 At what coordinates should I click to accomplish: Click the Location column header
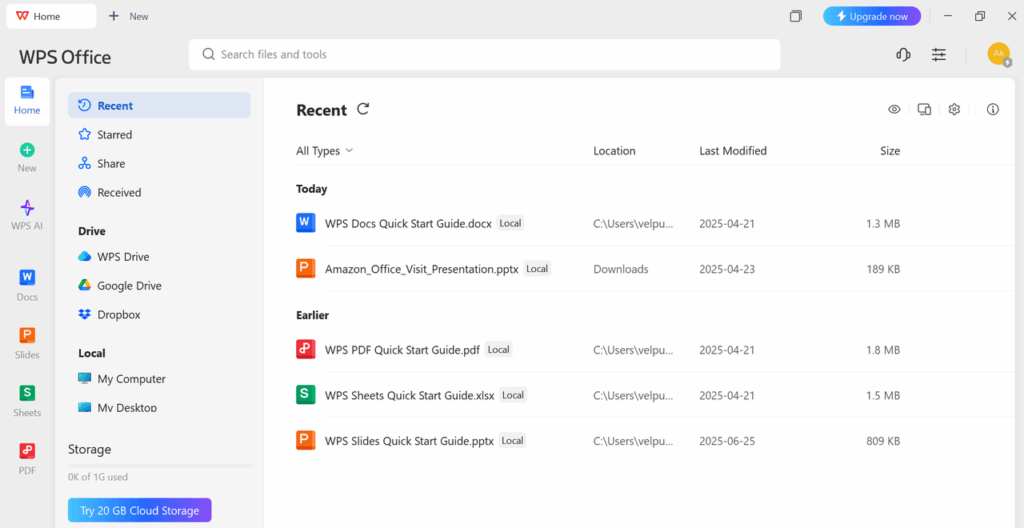click(614, 151)
